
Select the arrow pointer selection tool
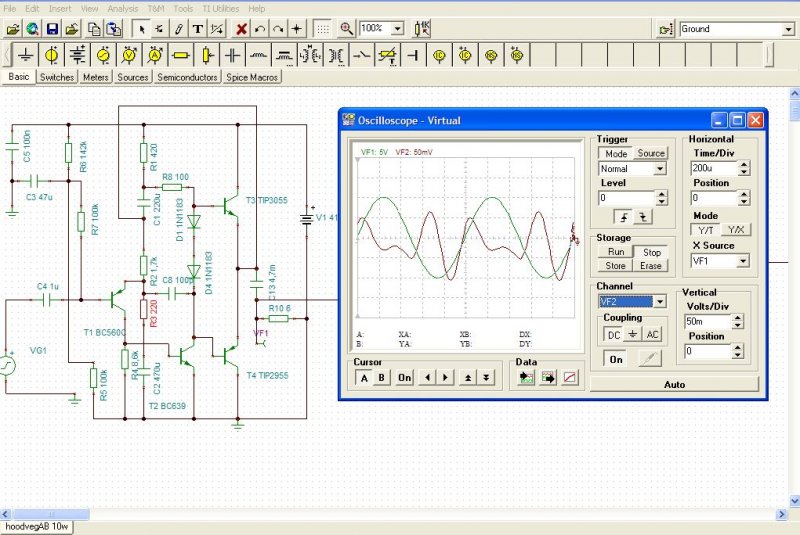(141, 29)
